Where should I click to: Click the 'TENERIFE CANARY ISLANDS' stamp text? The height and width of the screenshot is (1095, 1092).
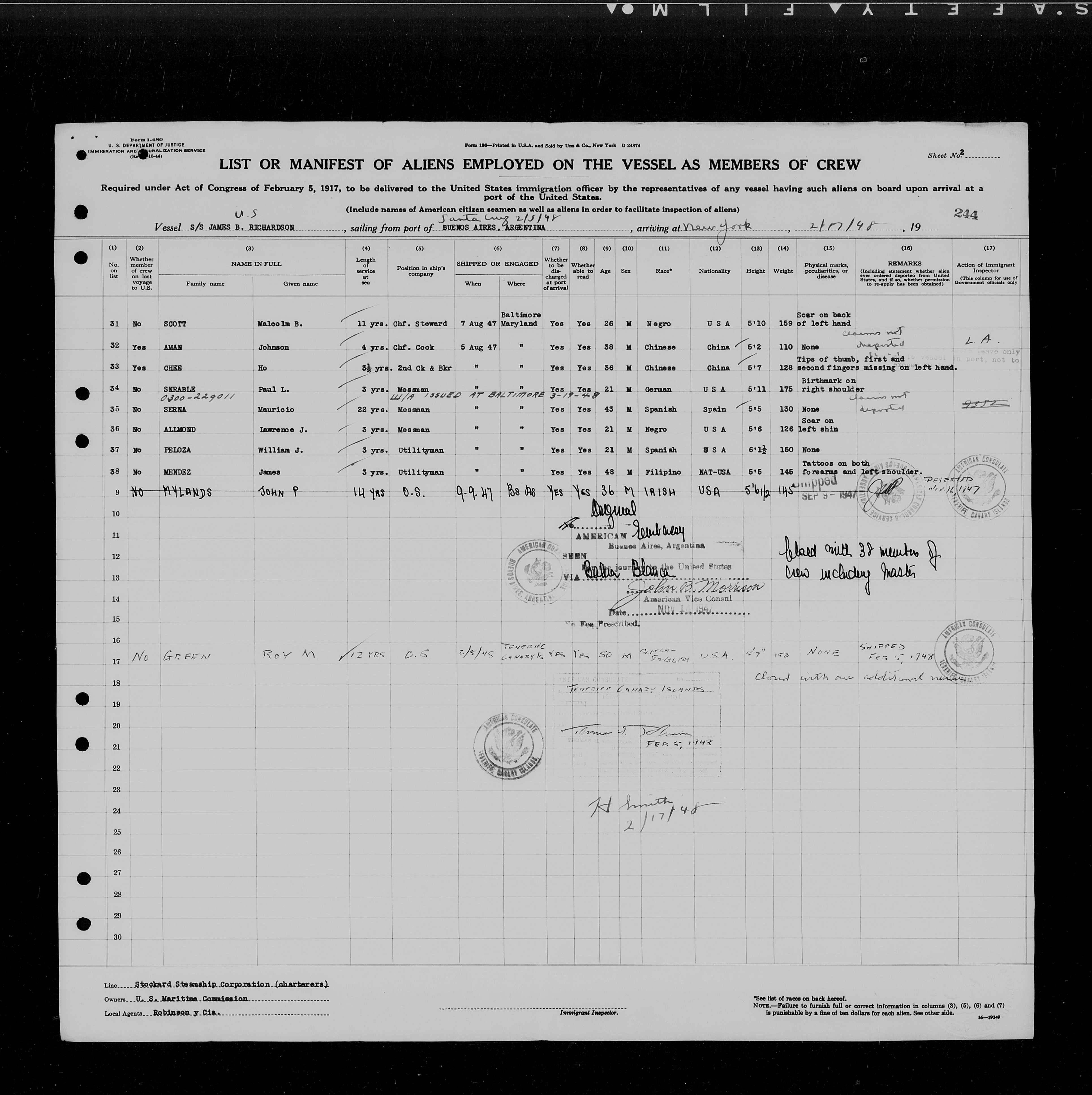click(636, 689)
